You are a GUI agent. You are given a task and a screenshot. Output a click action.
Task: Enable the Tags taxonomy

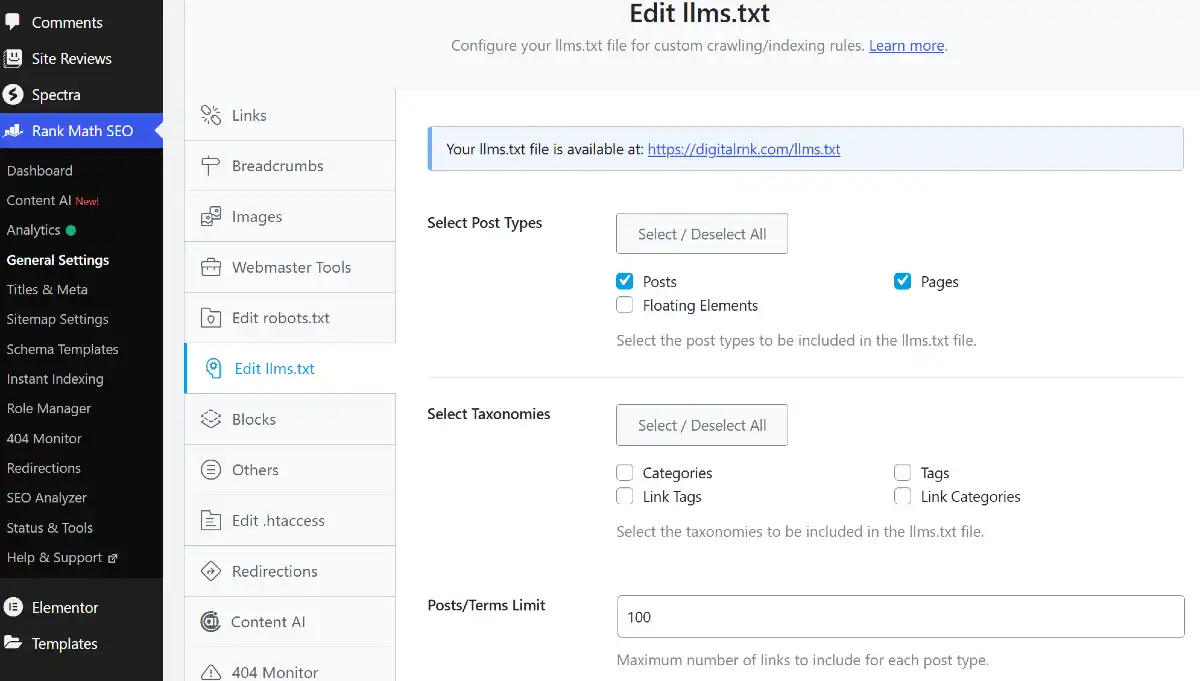coord(903,472)
